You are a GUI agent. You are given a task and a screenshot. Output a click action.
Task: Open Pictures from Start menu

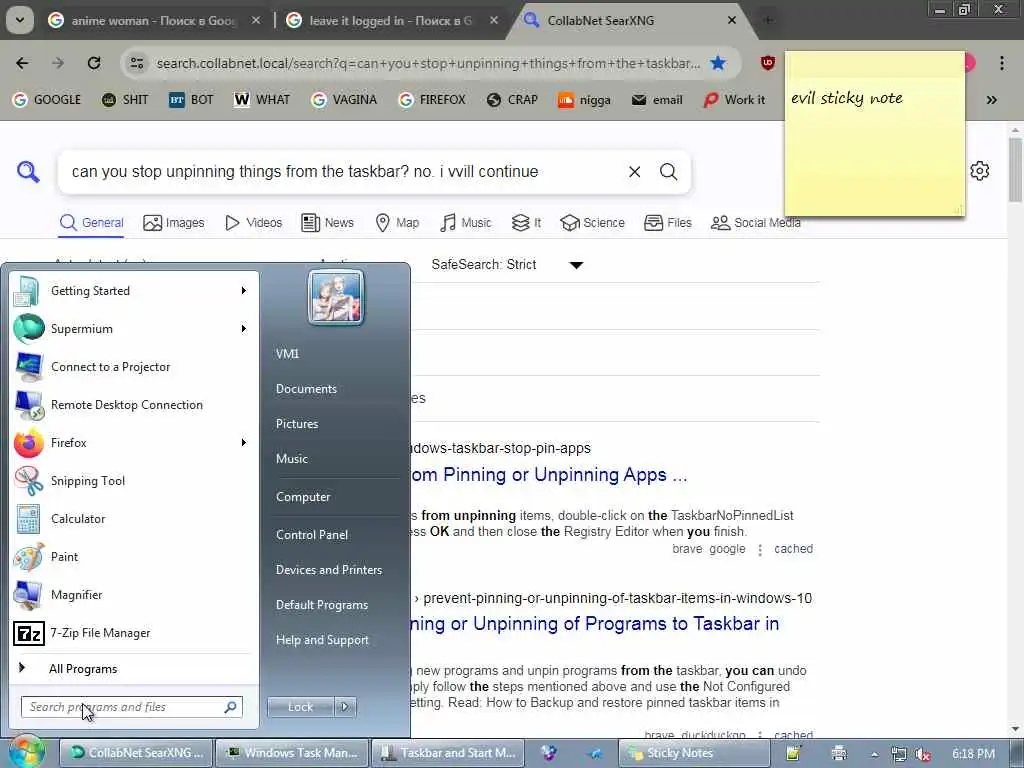pyautogui.click(x=297, y=424)
